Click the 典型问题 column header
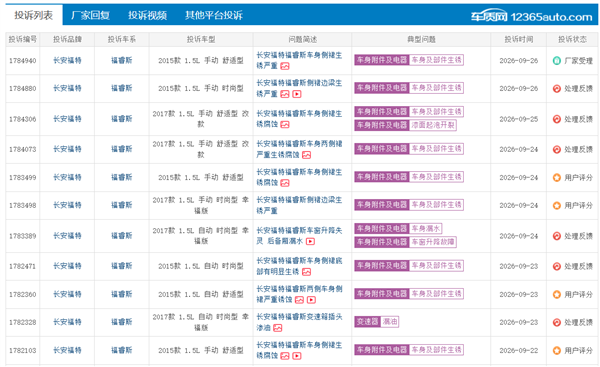This screenshot has height=367, width=600. (421, 39)
